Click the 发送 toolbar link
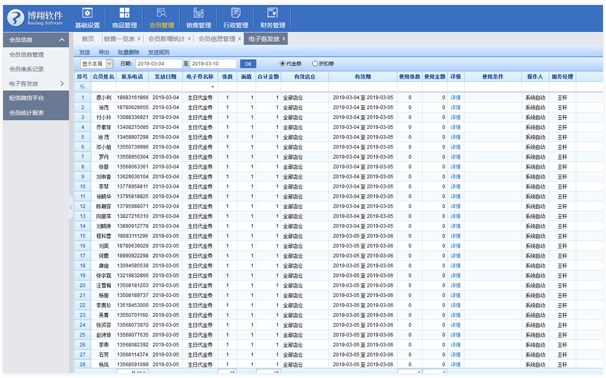 [x=84, y=52]
